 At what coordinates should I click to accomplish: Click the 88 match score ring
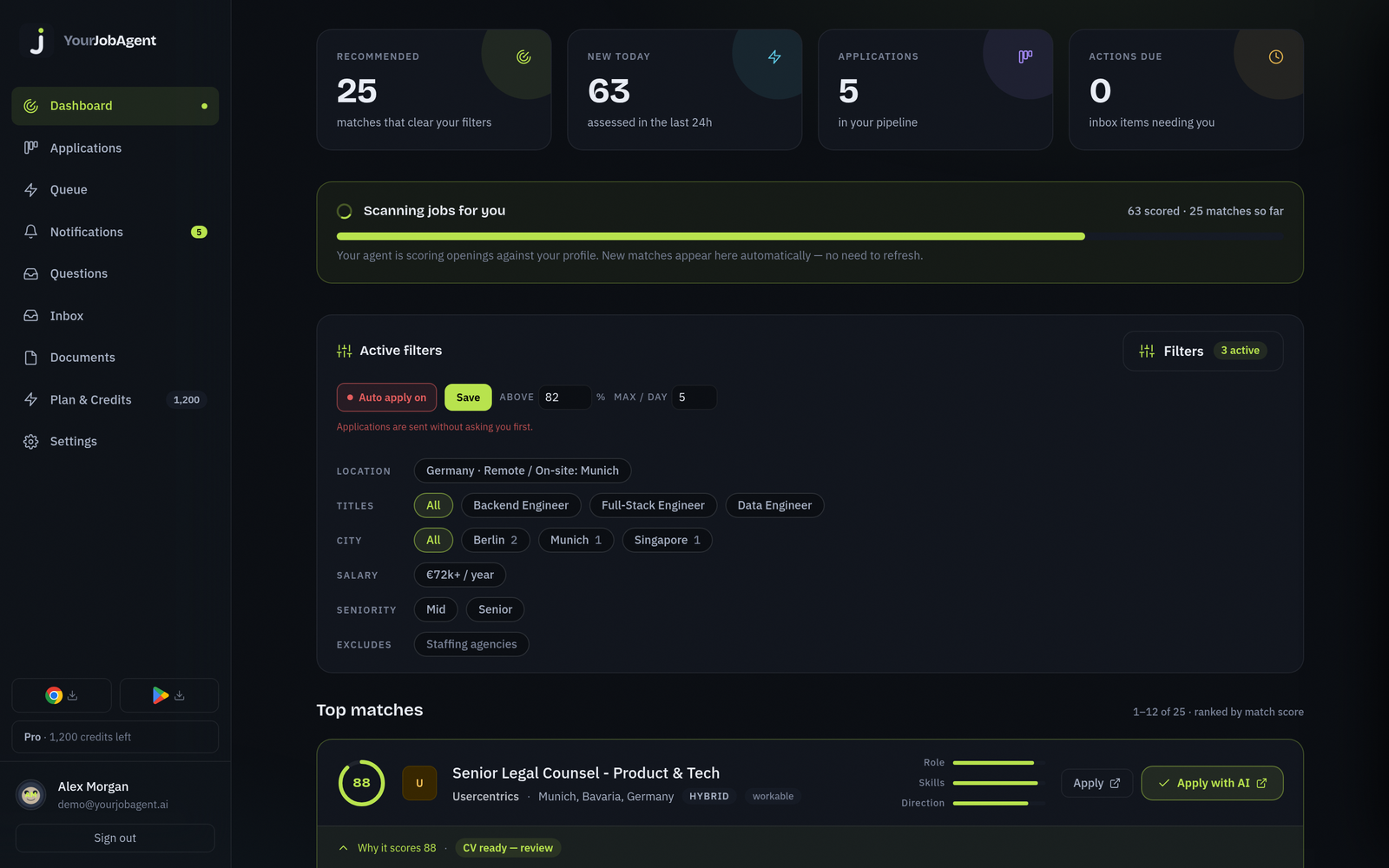click(x=361, y=783)
